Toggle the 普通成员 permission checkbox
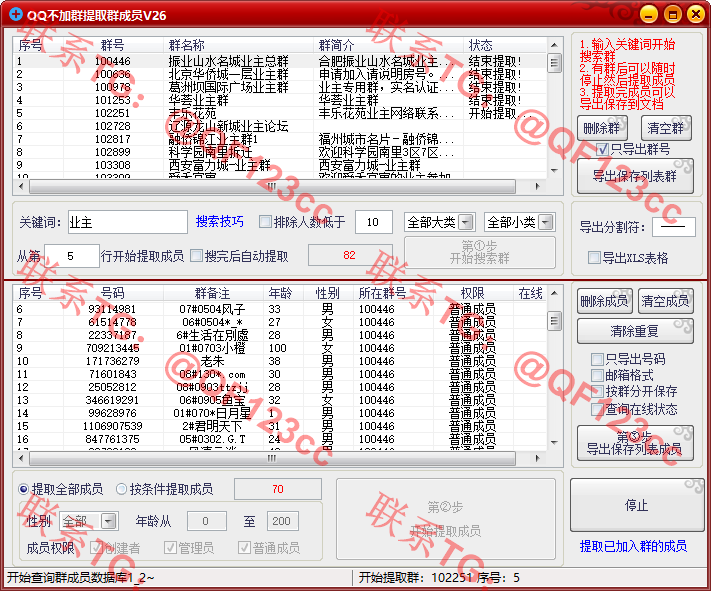 click(x=244, y=548)
